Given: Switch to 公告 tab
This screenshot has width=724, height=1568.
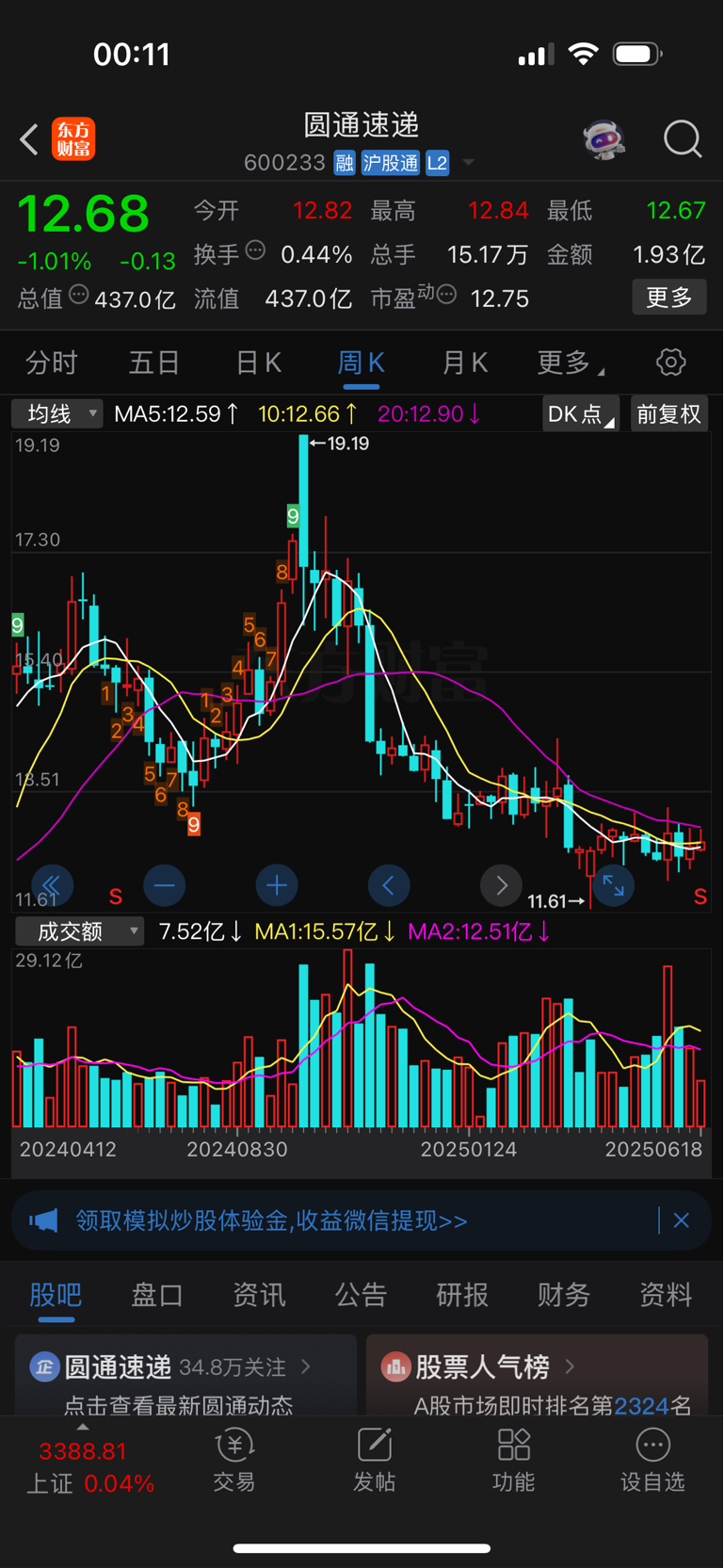Looking at the screenshot, I should click(x=361, y=1295).
